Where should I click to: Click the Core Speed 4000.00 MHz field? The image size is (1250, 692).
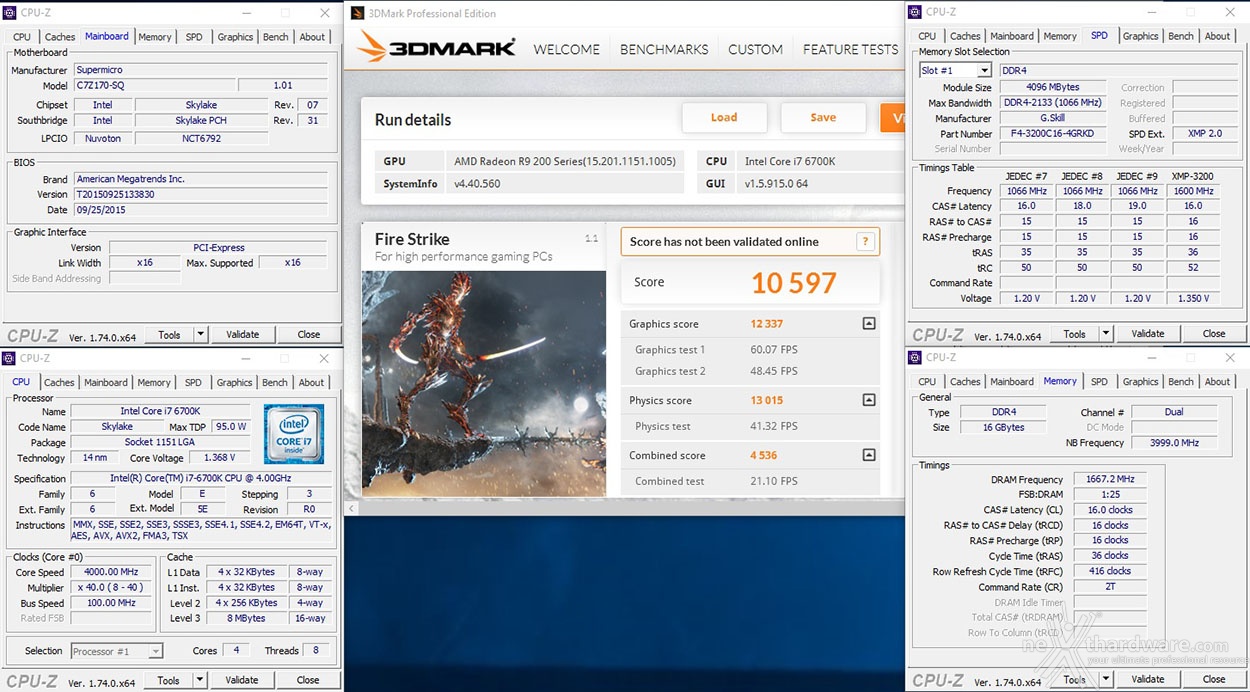[x=110, y=573]
